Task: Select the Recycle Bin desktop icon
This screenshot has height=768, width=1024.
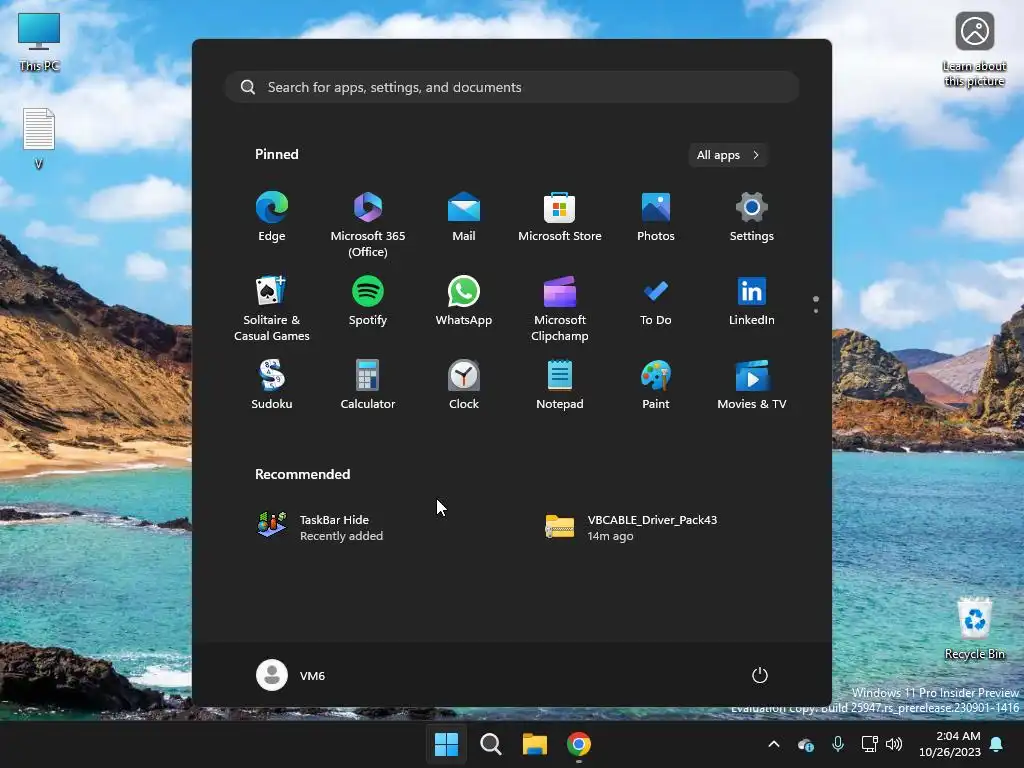Action: 975,628
